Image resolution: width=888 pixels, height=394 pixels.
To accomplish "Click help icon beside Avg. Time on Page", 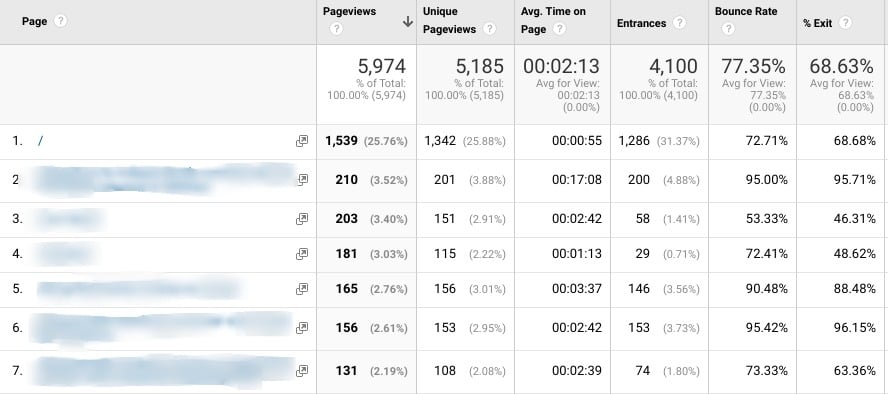I will [560, 29].
